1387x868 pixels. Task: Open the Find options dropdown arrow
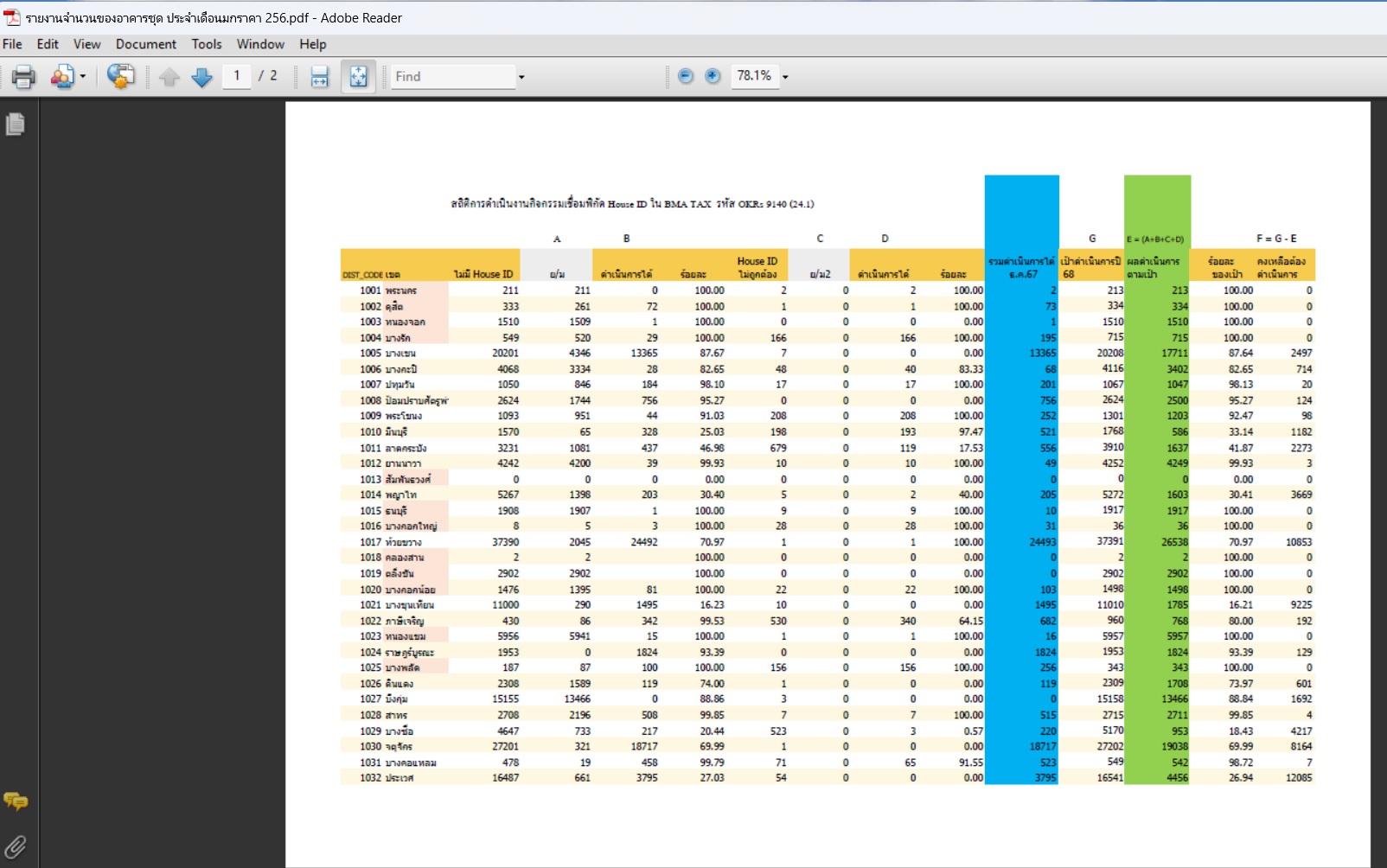[x=521, y=77]
